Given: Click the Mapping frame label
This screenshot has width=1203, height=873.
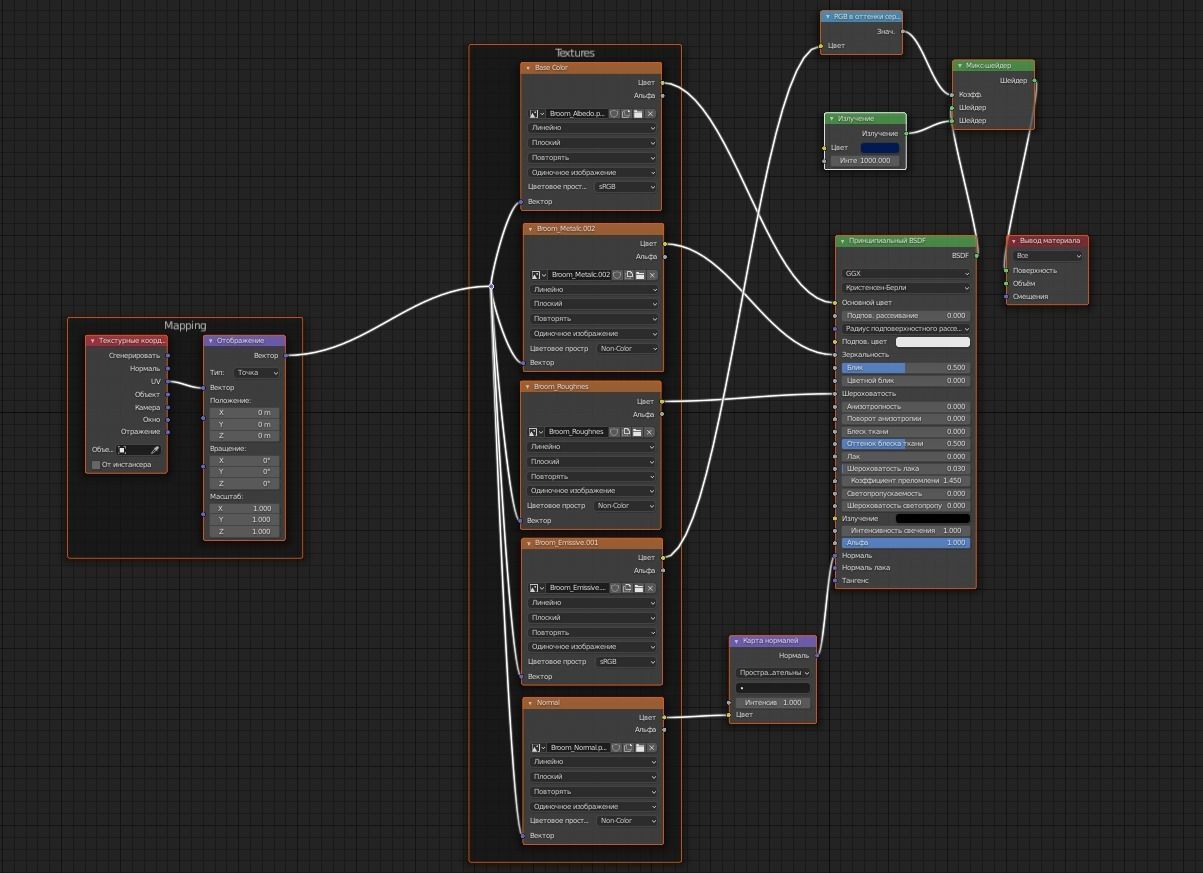Looking at the screenshot, I should click(185, 325).
